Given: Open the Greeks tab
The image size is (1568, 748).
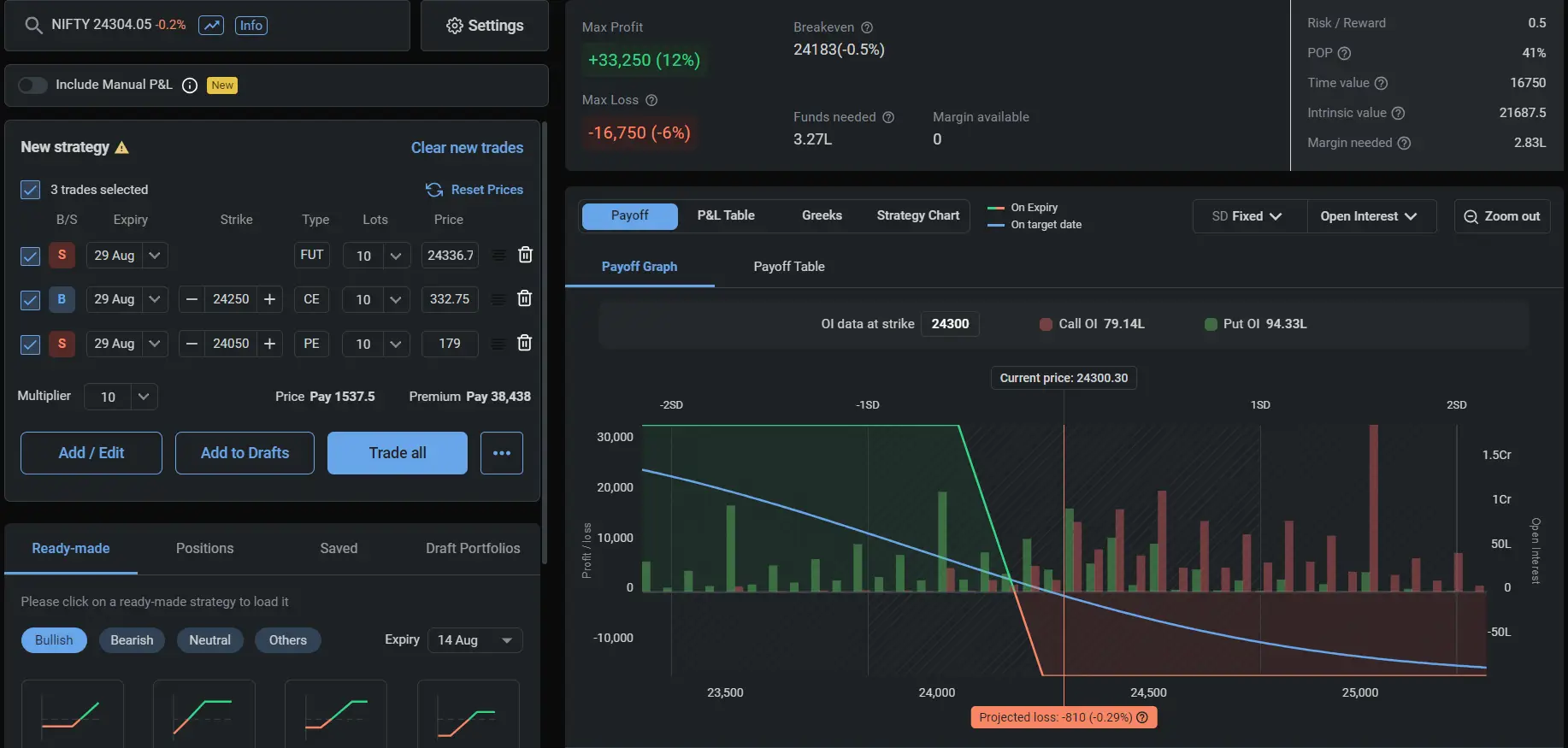Looking at the screenshot, I should point(822,215).
